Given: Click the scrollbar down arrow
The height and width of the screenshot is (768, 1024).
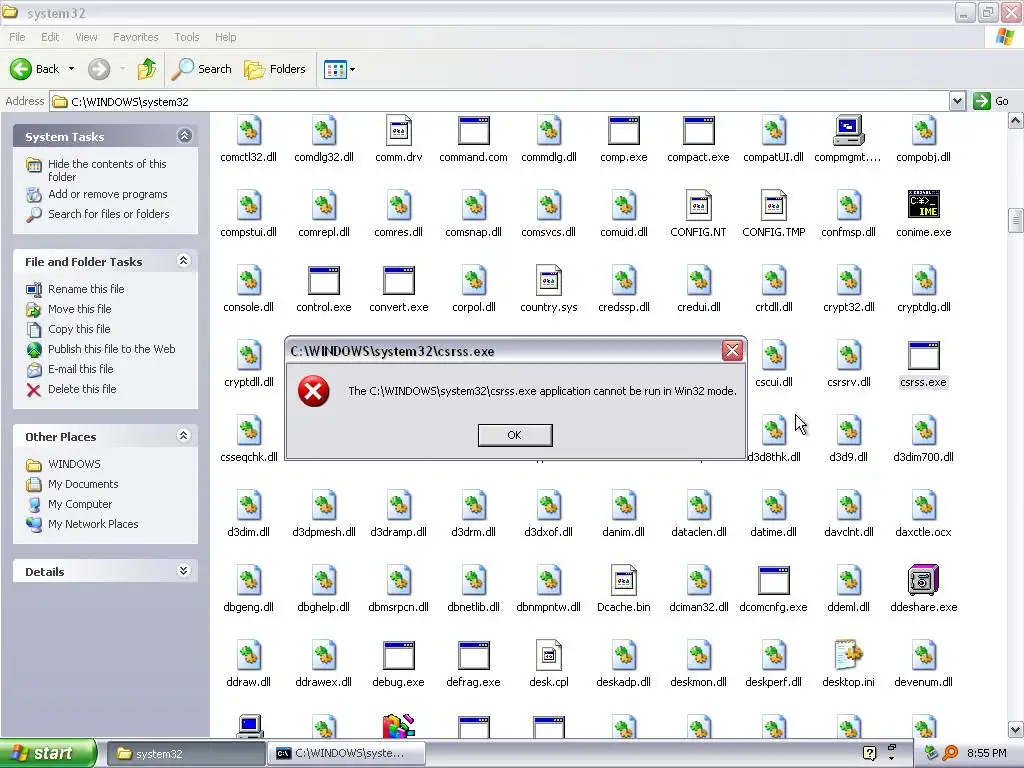Looking at the screenshot, I should click(1015, 728).
